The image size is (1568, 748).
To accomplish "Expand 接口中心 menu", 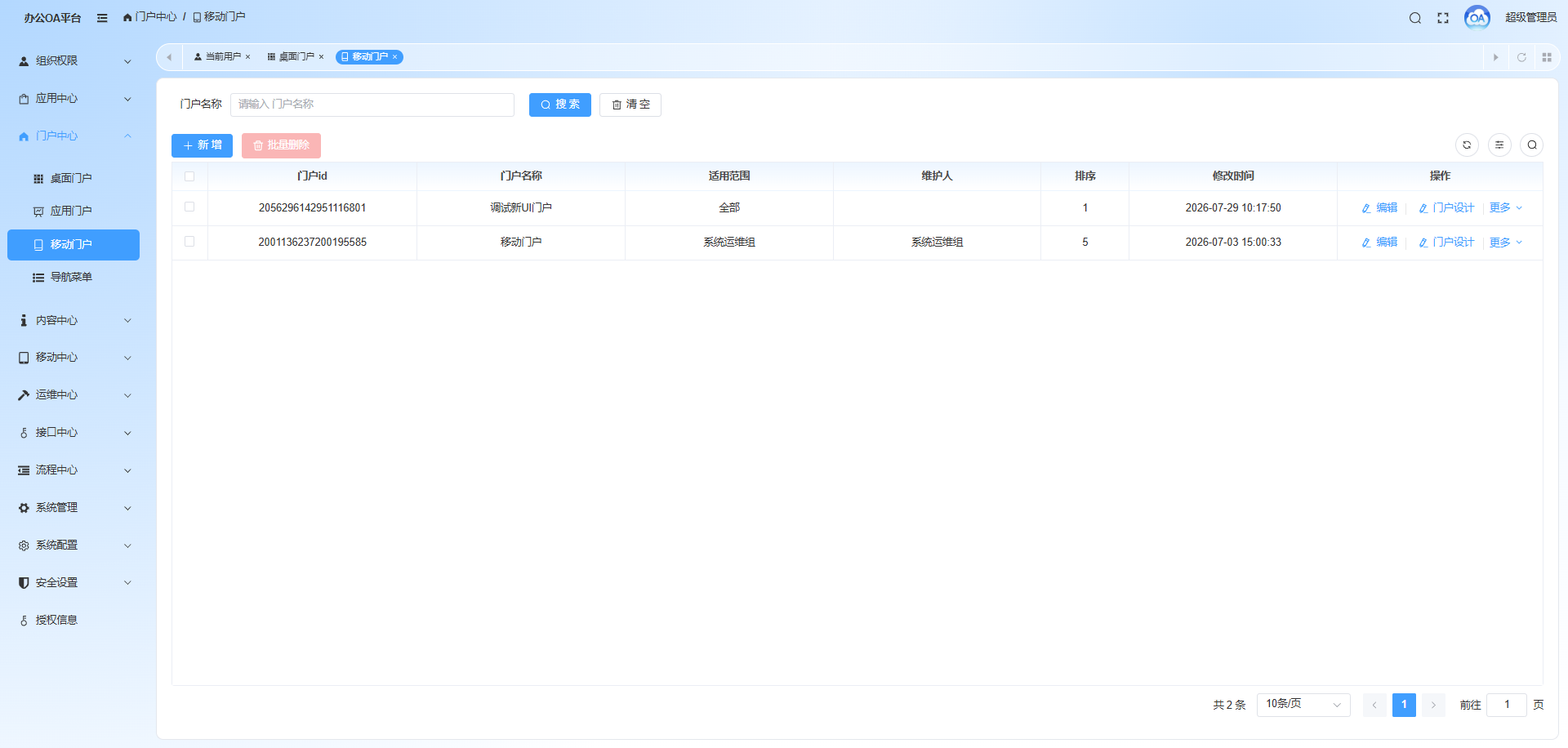I will [73, 432].
